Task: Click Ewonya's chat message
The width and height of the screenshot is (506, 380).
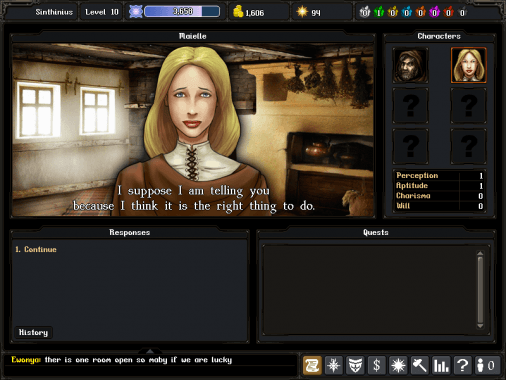Action: click(x=121, y=360)
